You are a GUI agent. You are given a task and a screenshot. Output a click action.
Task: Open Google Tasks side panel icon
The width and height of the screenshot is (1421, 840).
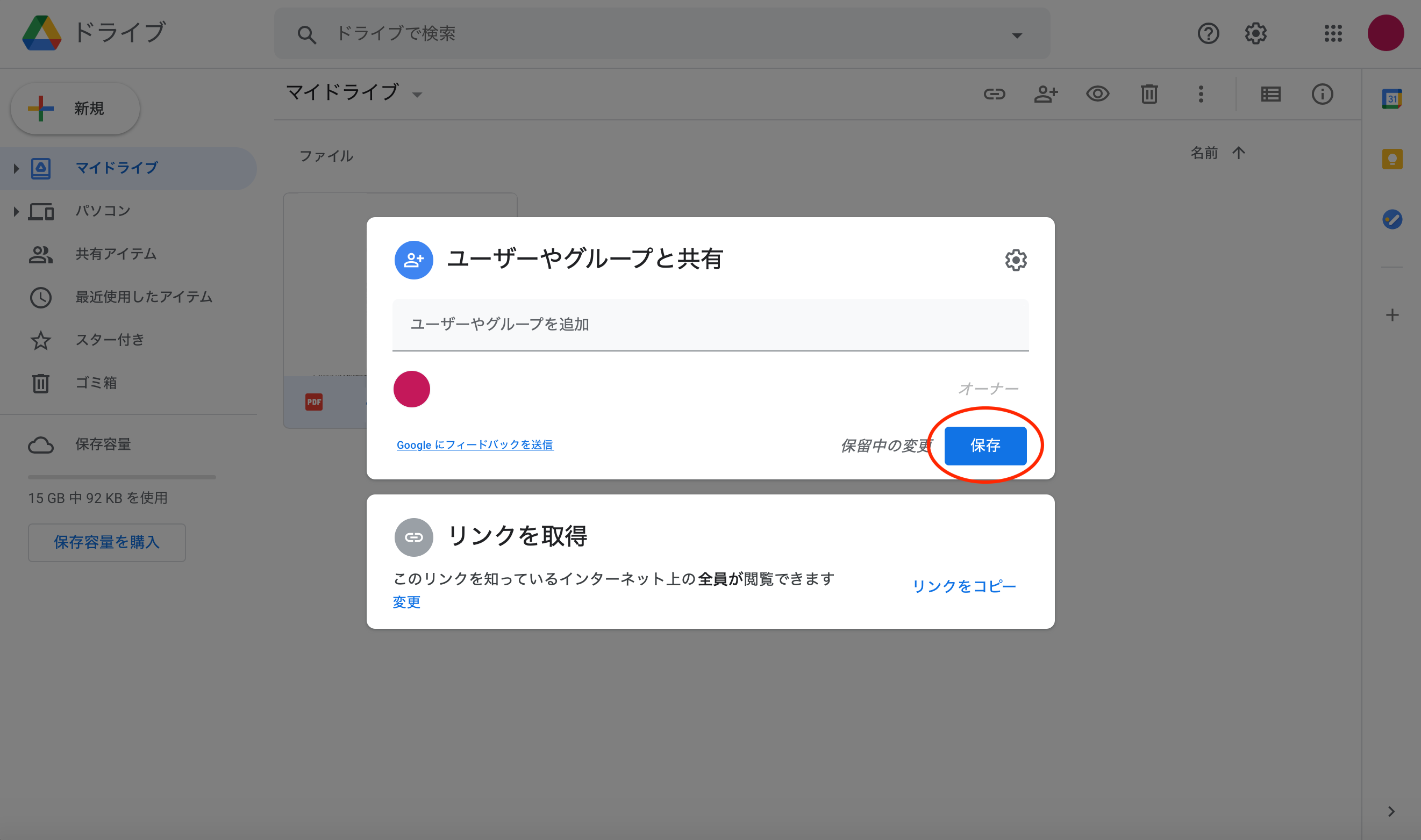pyautogui.click(x=1392, y=219)
